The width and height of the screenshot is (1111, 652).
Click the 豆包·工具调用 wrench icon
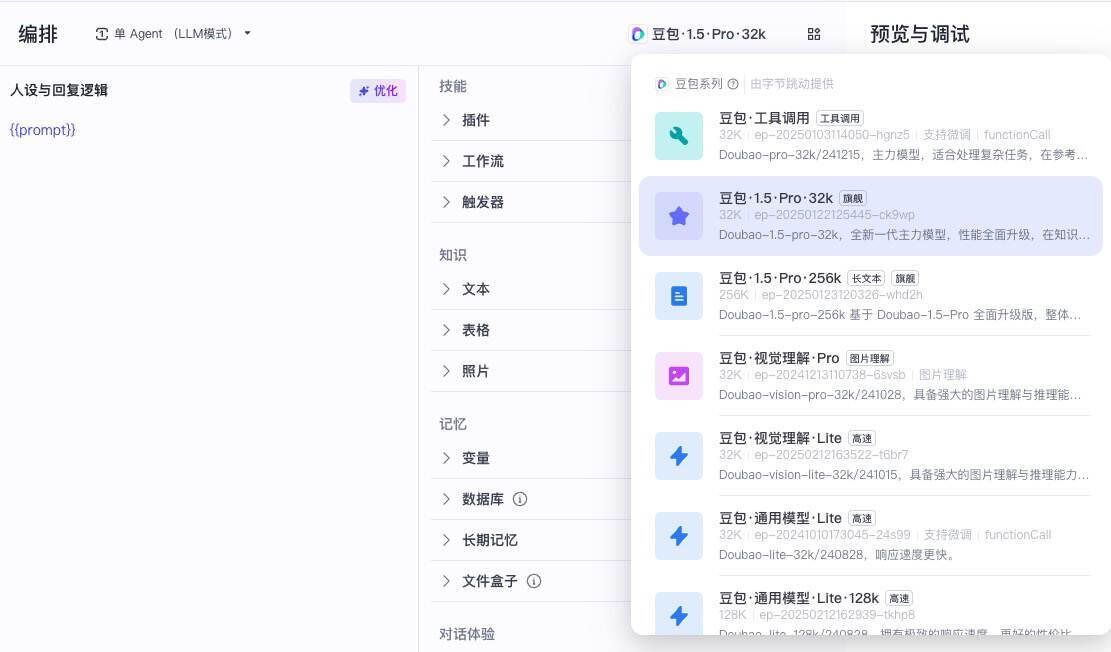[x=678, y=135]
